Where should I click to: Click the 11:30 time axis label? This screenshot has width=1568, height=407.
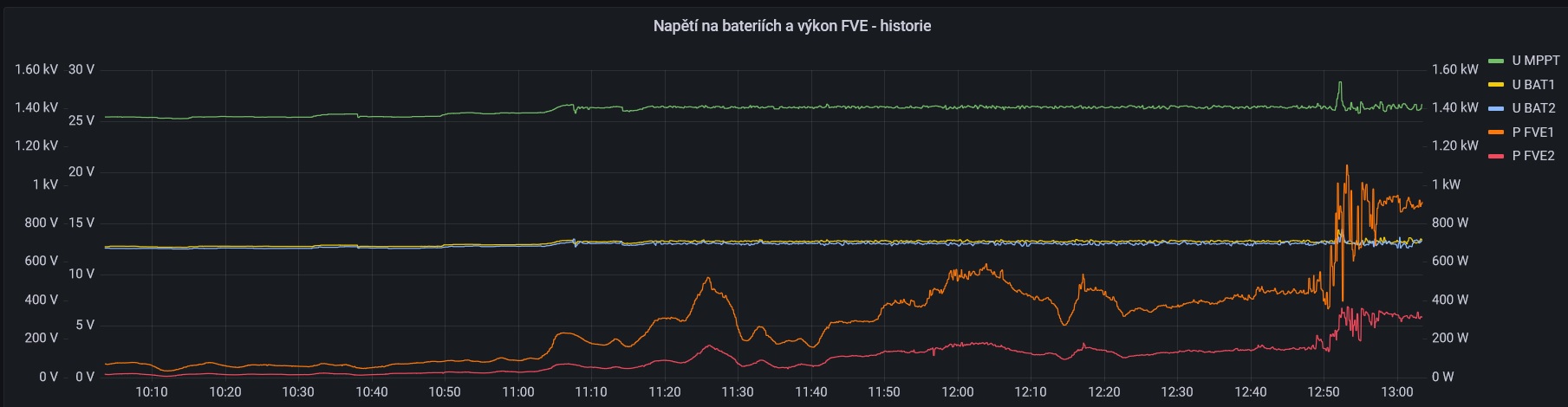[x=738, y=392]
